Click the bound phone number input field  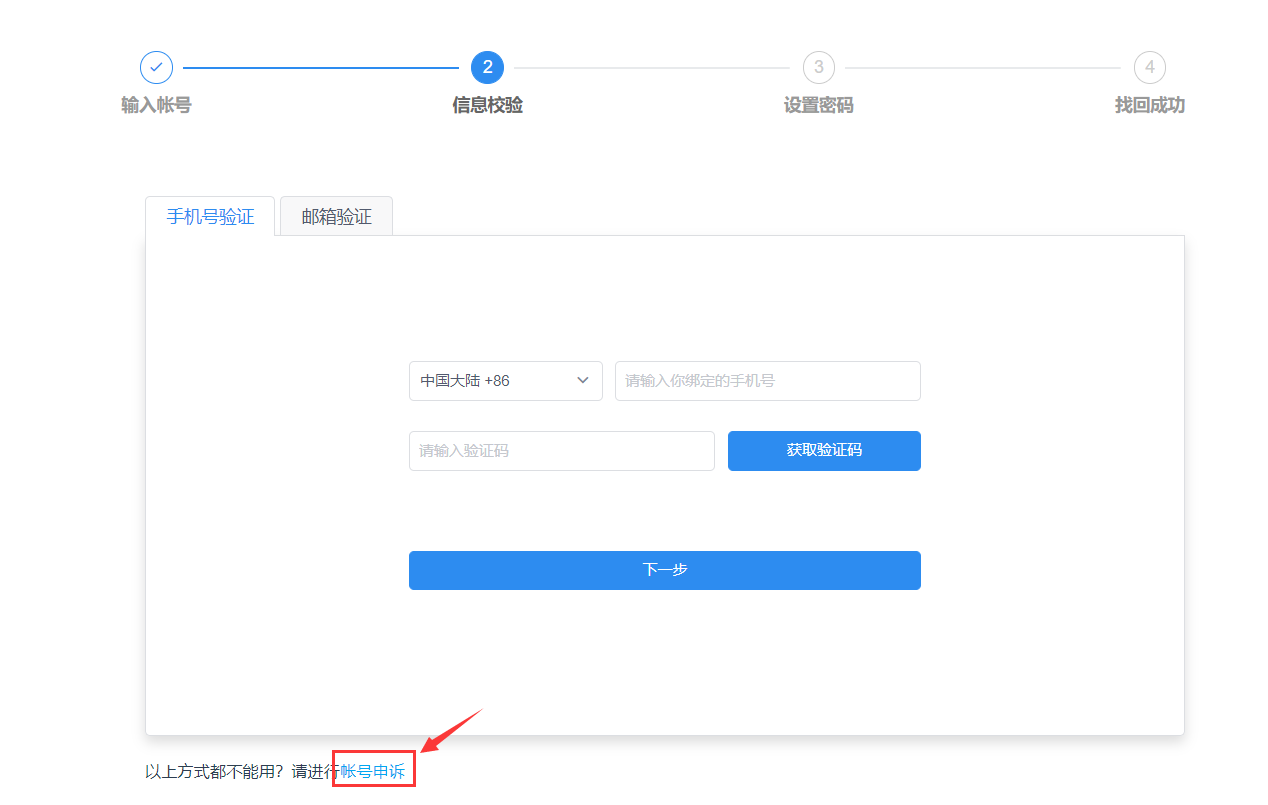[767, 381]
